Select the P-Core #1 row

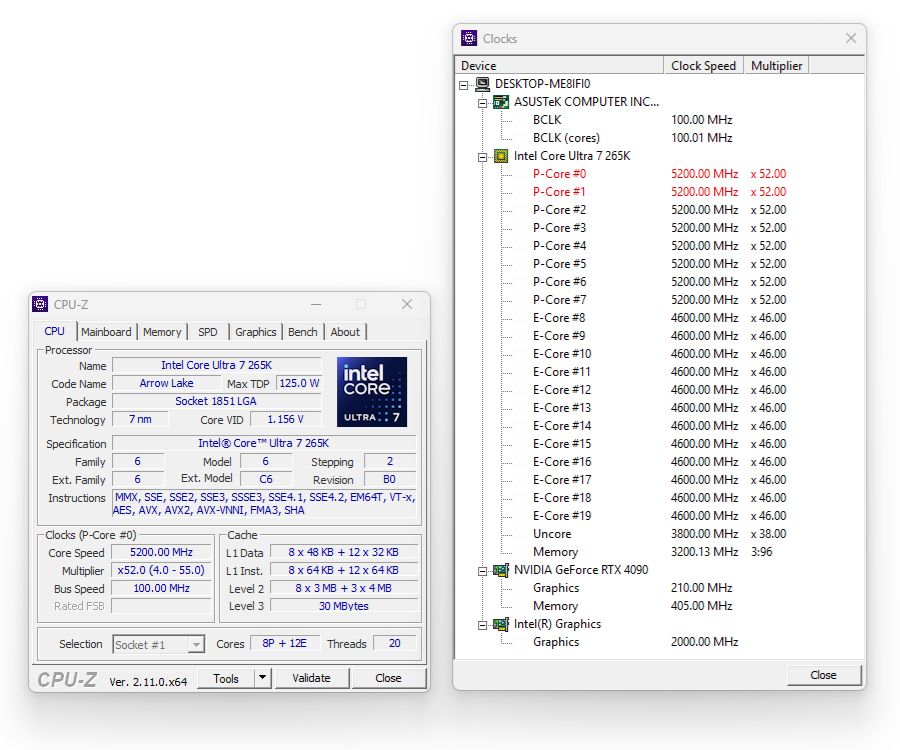tap(659, 192)
